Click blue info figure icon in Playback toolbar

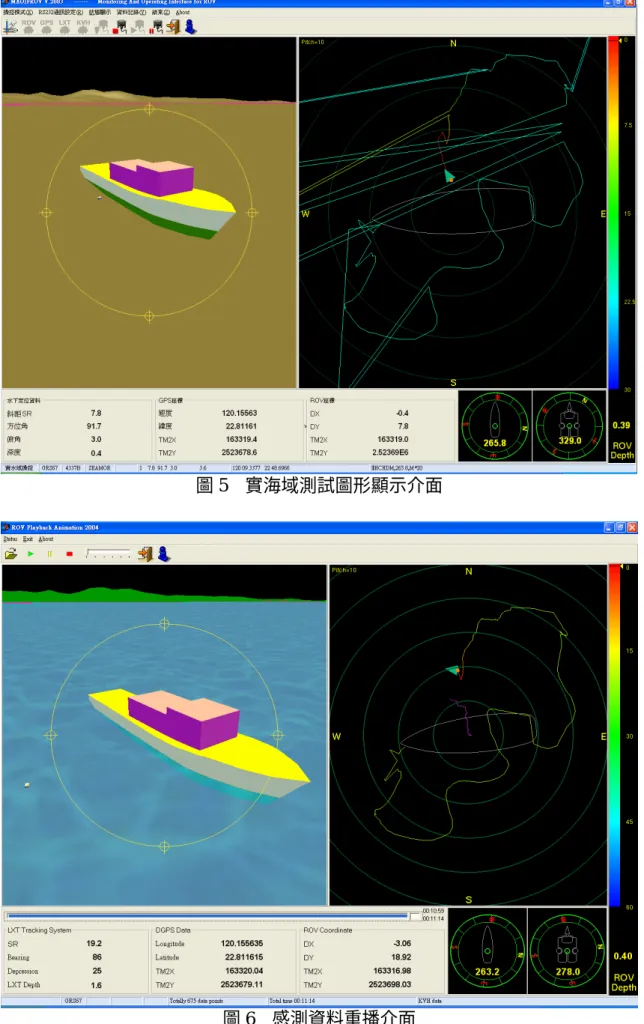coord(164,554)
